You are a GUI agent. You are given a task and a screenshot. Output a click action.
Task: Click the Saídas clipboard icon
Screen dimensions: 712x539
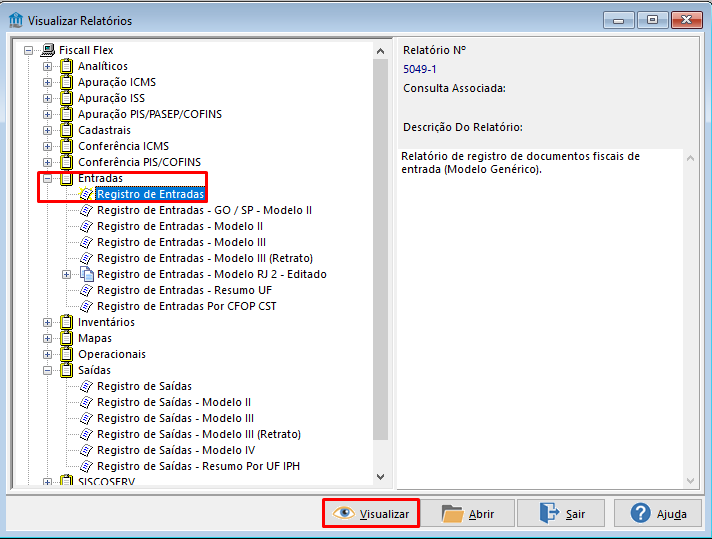tap(66, 371)
